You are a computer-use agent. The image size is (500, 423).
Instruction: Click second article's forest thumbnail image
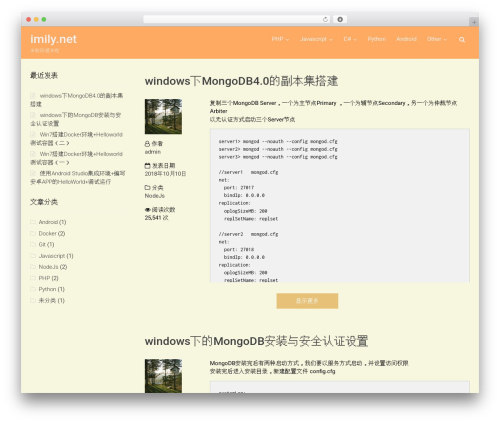click(x=163, y=376)
